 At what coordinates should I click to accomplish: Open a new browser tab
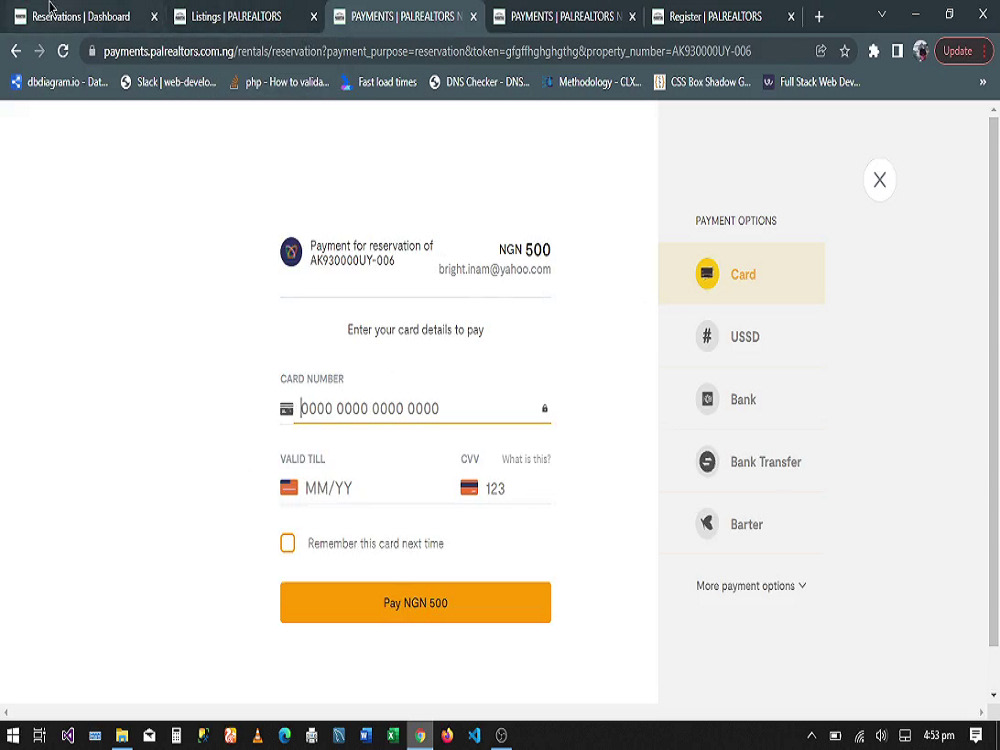coord(819,17)
